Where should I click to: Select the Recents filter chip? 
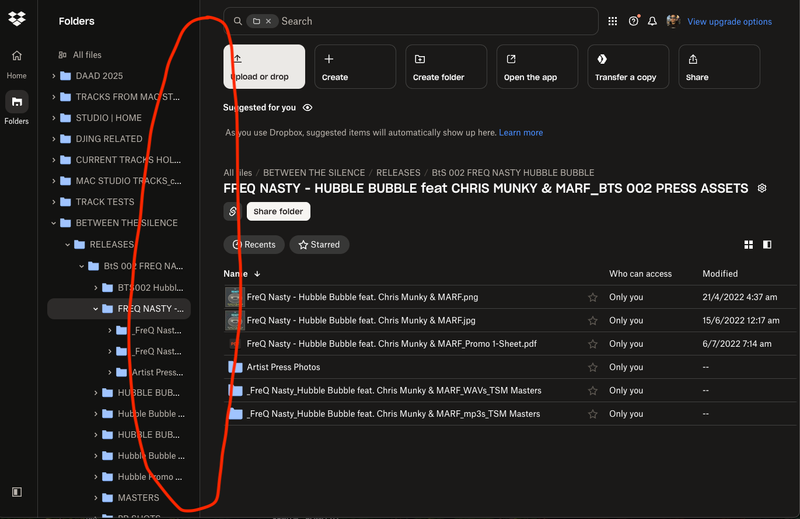point(254,245)
